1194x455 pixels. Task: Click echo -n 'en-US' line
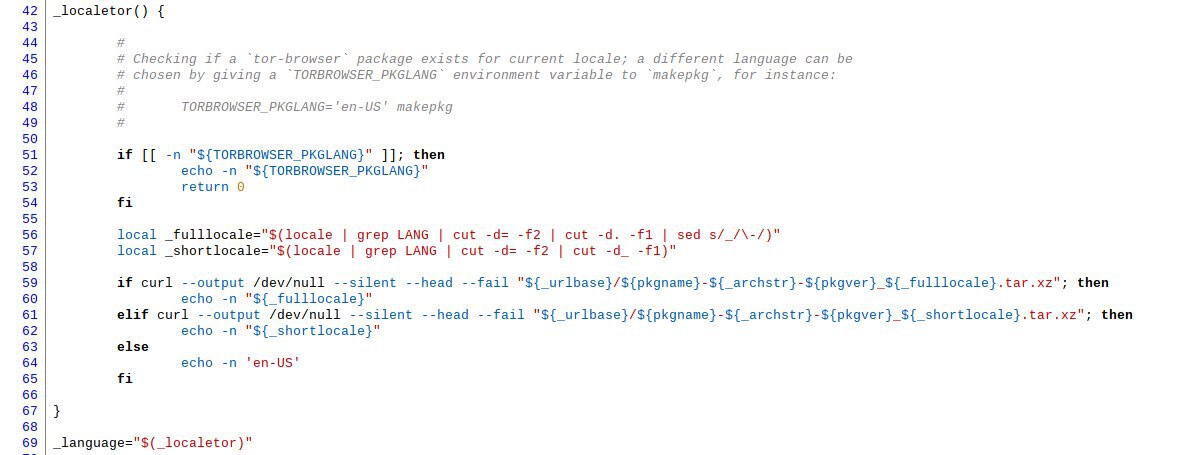(241, 363)
